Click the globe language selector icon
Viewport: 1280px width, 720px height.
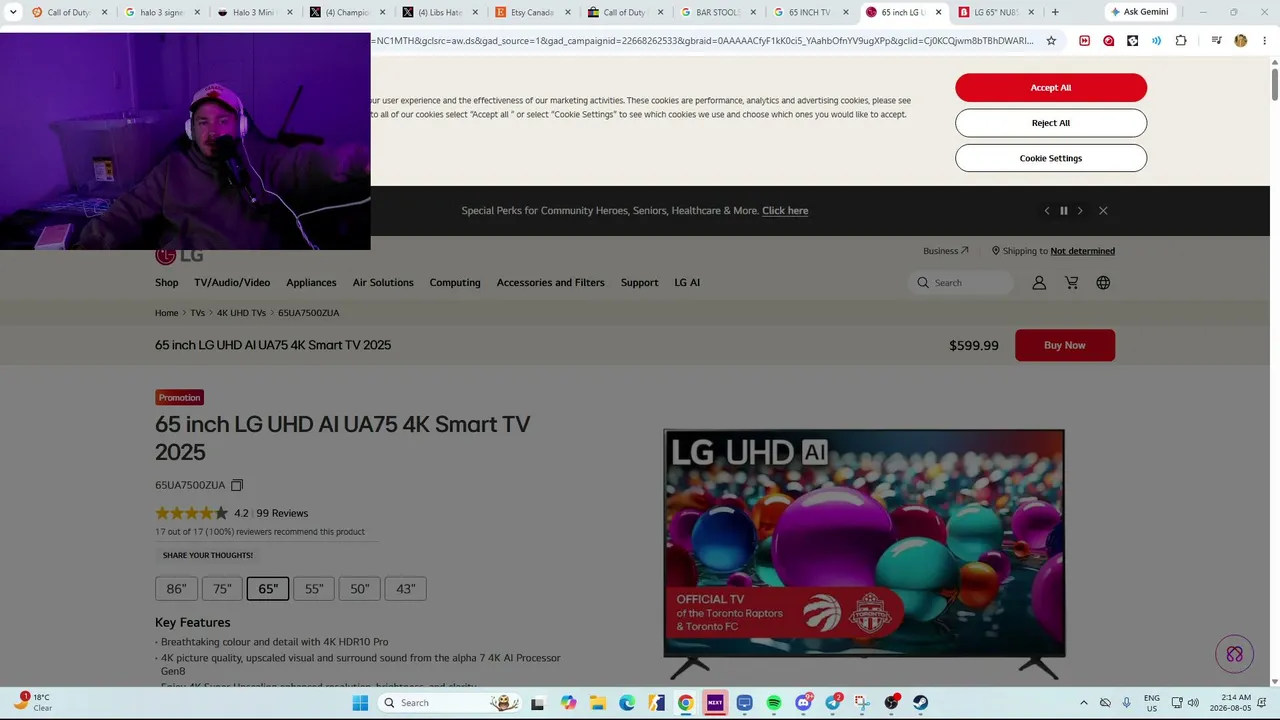coord(1103,283)
